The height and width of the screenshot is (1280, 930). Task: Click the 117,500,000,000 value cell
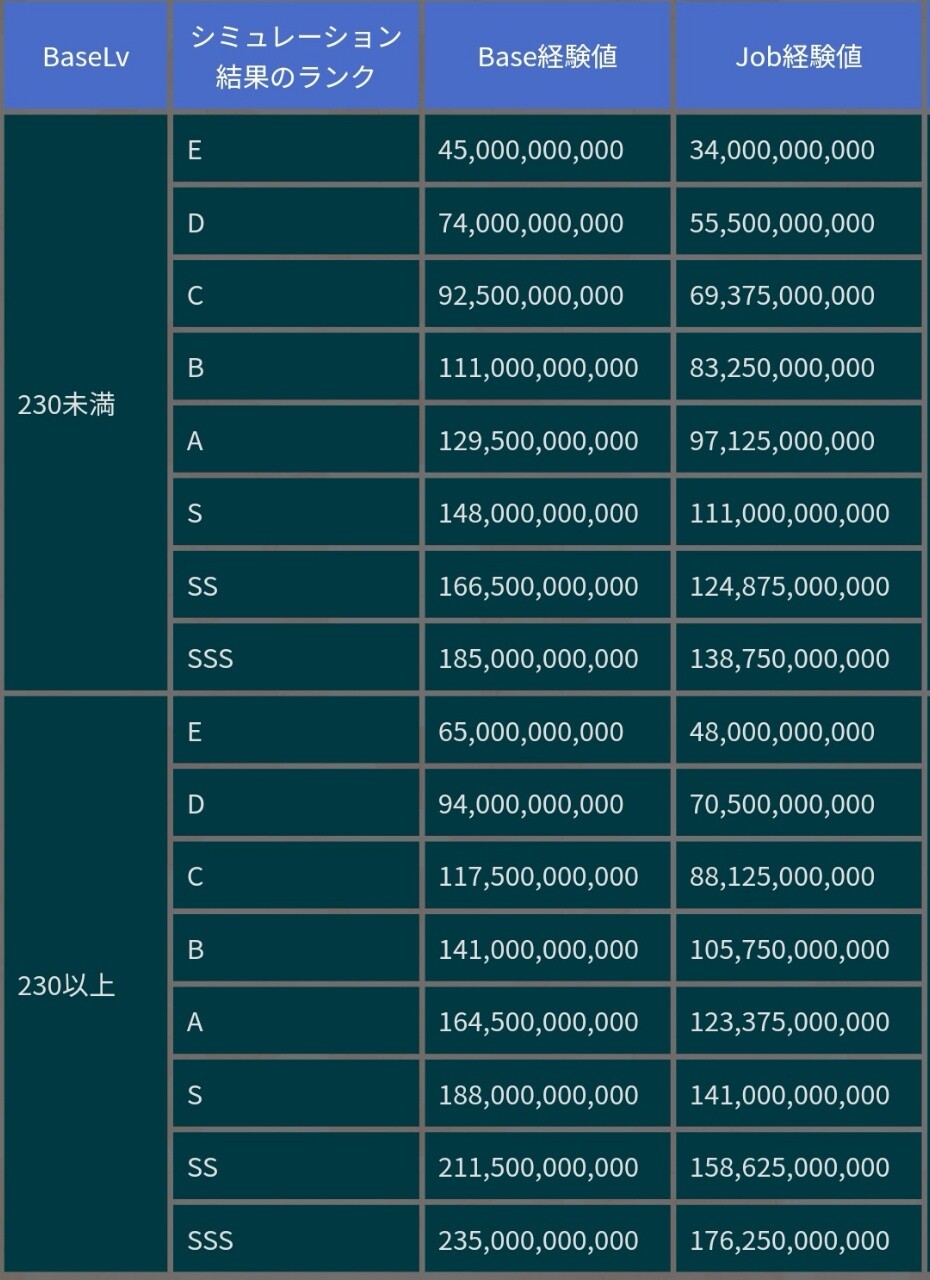[x=538, y=877]
